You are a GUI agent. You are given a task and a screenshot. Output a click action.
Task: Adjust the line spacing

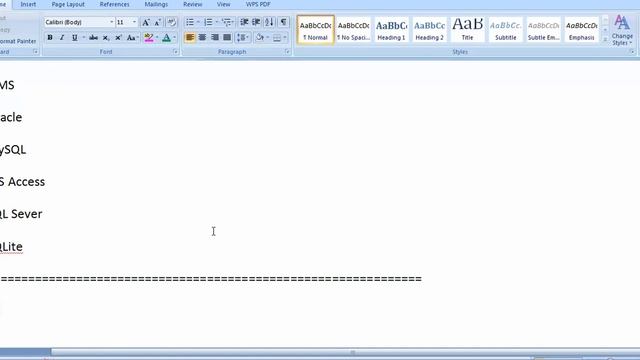(x=242, y=38)
